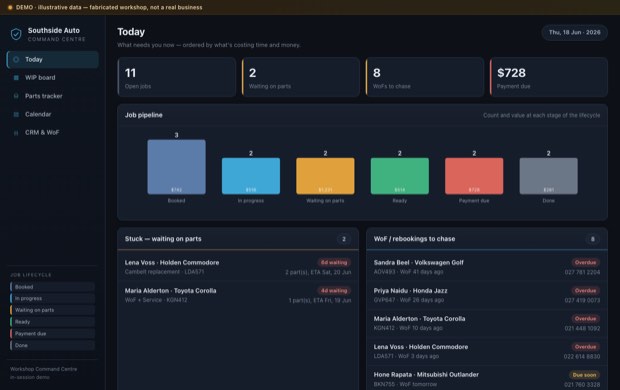The image size is (620, 390).
Task: Open the Calendar icon in sidebar
Action: tap(16, 114)
